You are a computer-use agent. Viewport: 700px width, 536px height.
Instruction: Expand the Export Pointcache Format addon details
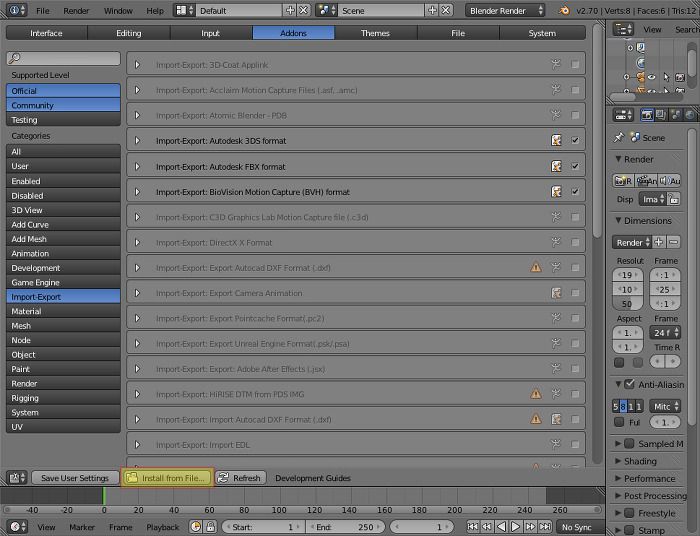[137, 318]
